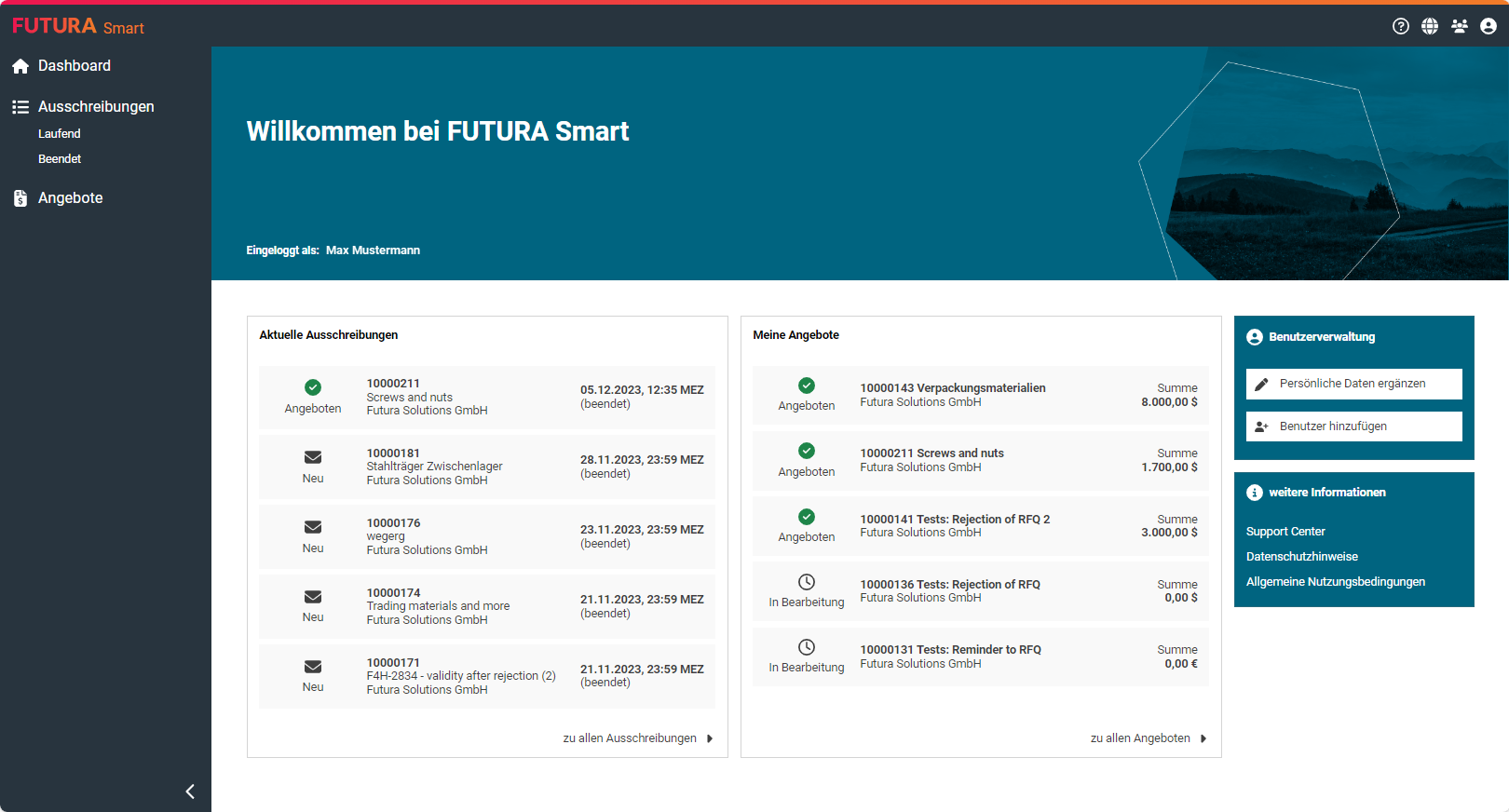The width and height of the screenshot is (1509, 812).
Task: Click Benutzer hinzufügen button
Action: pos(1353,426)
